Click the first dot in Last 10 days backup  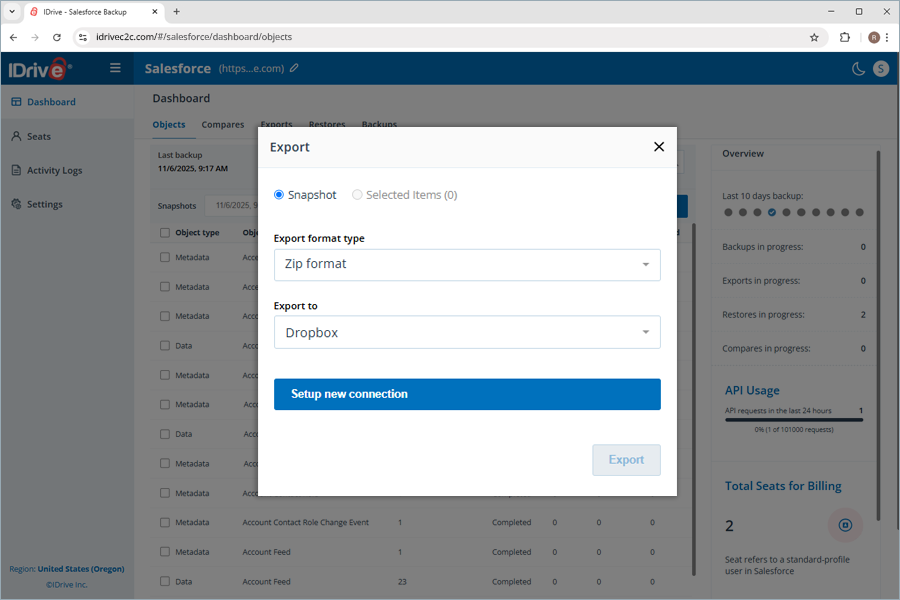(x=728, y=212)
